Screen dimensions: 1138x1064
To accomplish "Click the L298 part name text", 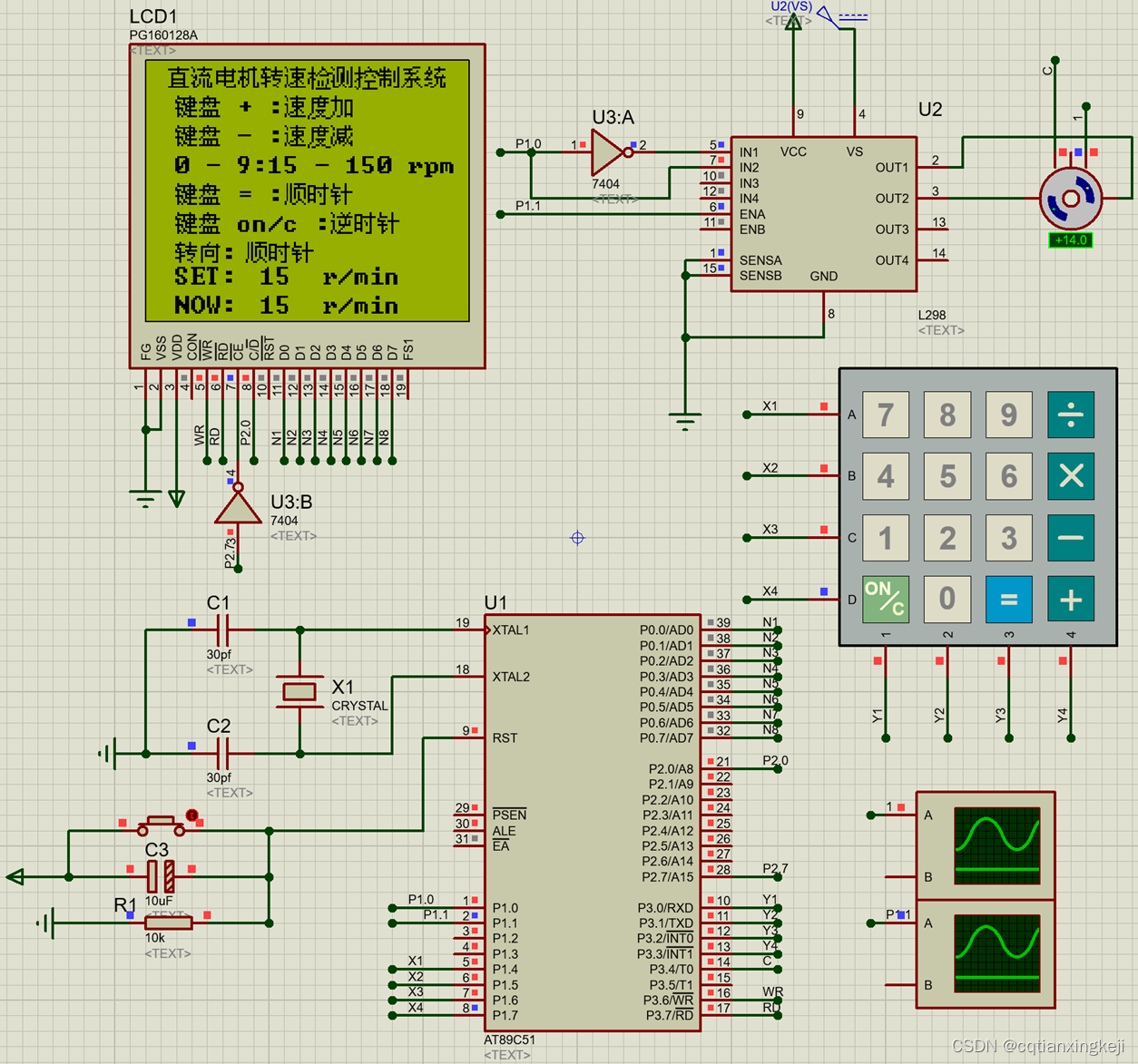I will [x=932, y=315].
